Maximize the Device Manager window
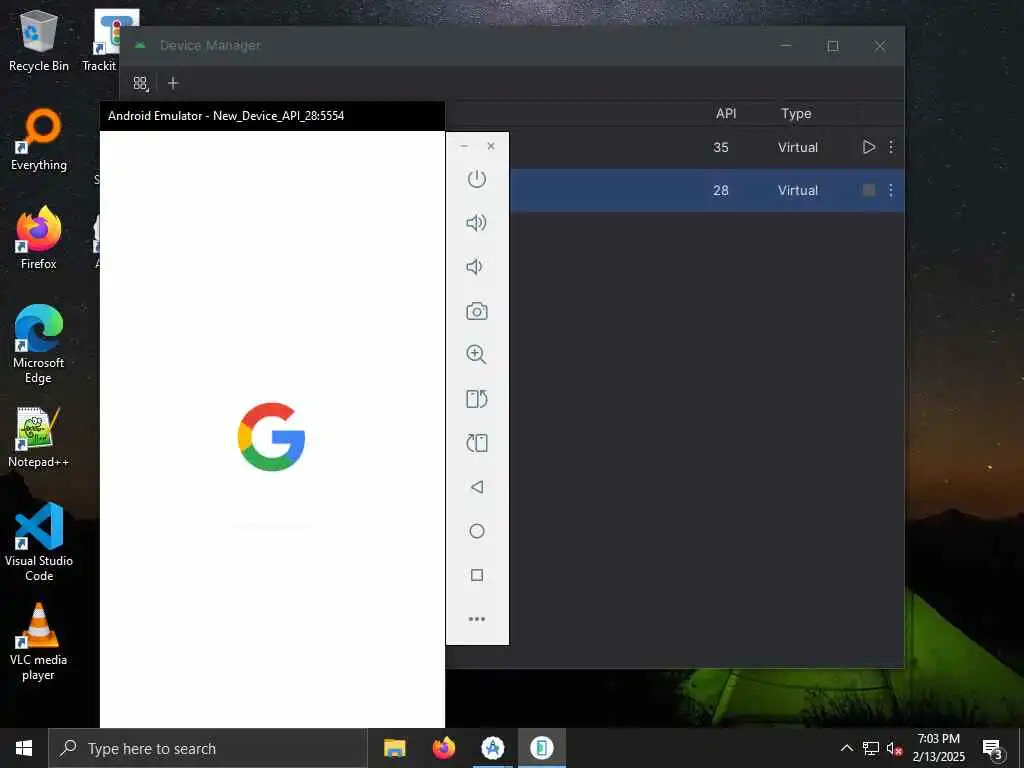The image size is (1024, 768). point(833,46)
